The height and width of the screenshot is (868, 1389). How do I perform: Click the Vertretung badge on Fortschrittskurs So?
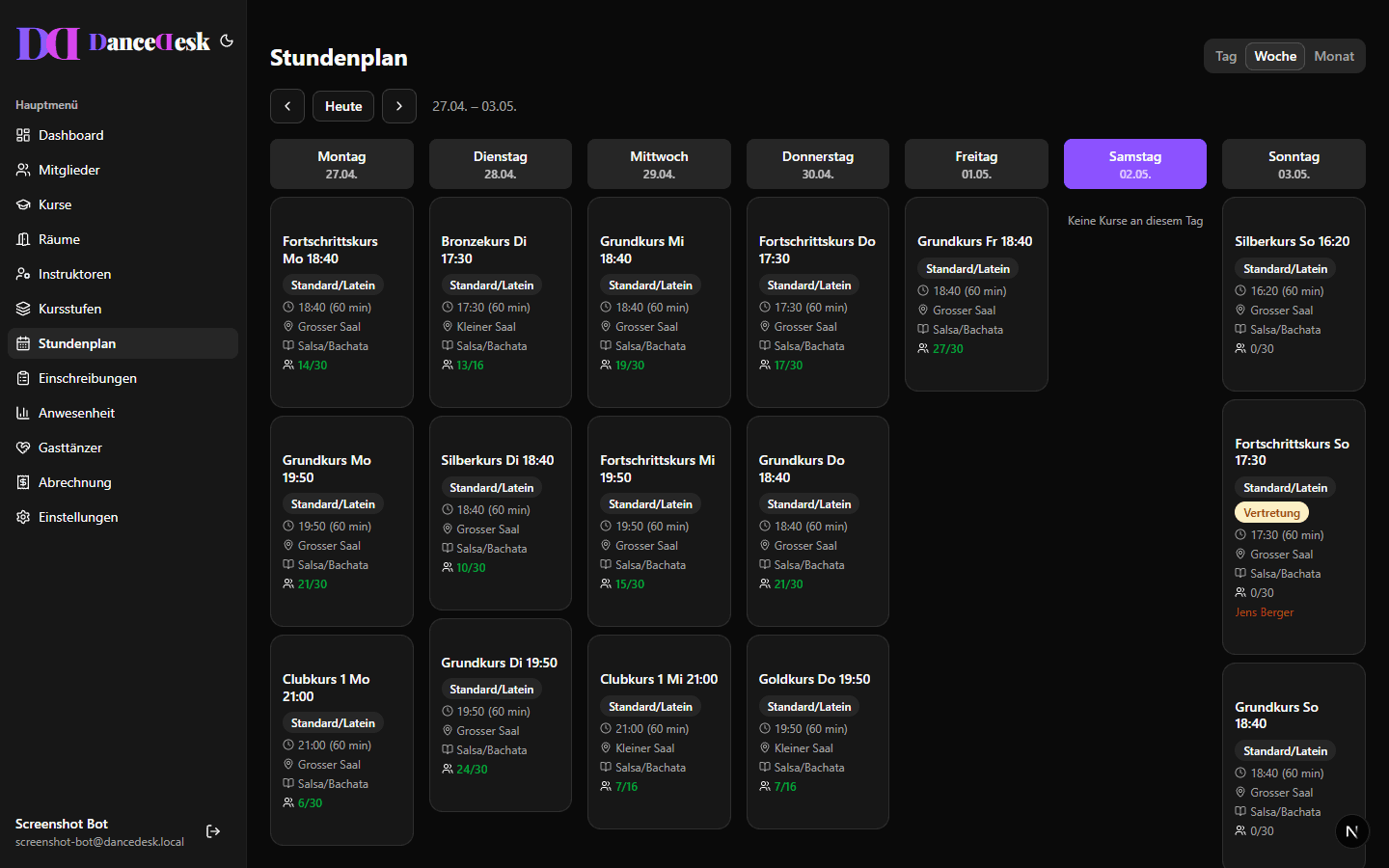(x=1271, y=513)
